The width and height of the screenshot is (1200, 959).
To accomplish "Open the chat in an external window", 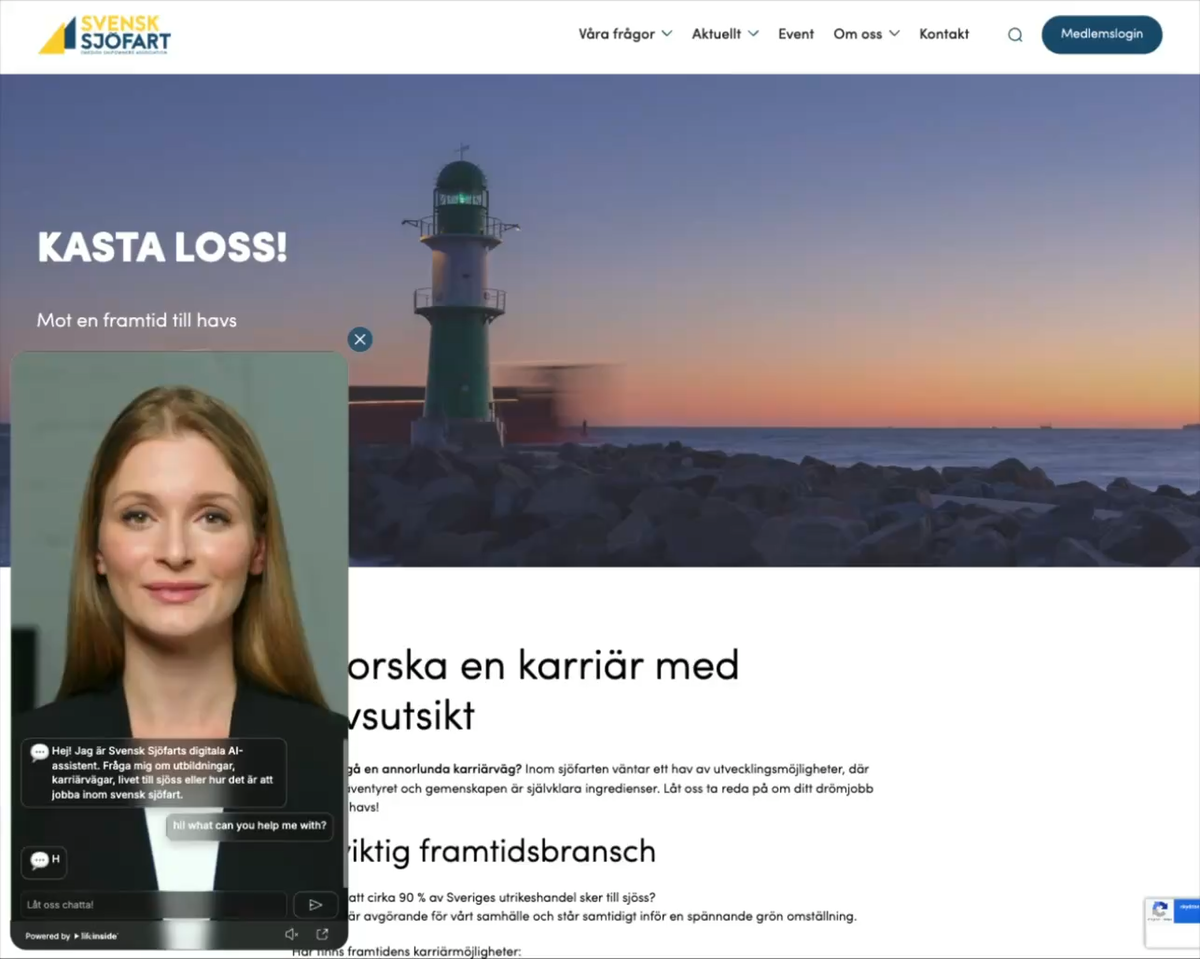I will (x=321, y=933).
